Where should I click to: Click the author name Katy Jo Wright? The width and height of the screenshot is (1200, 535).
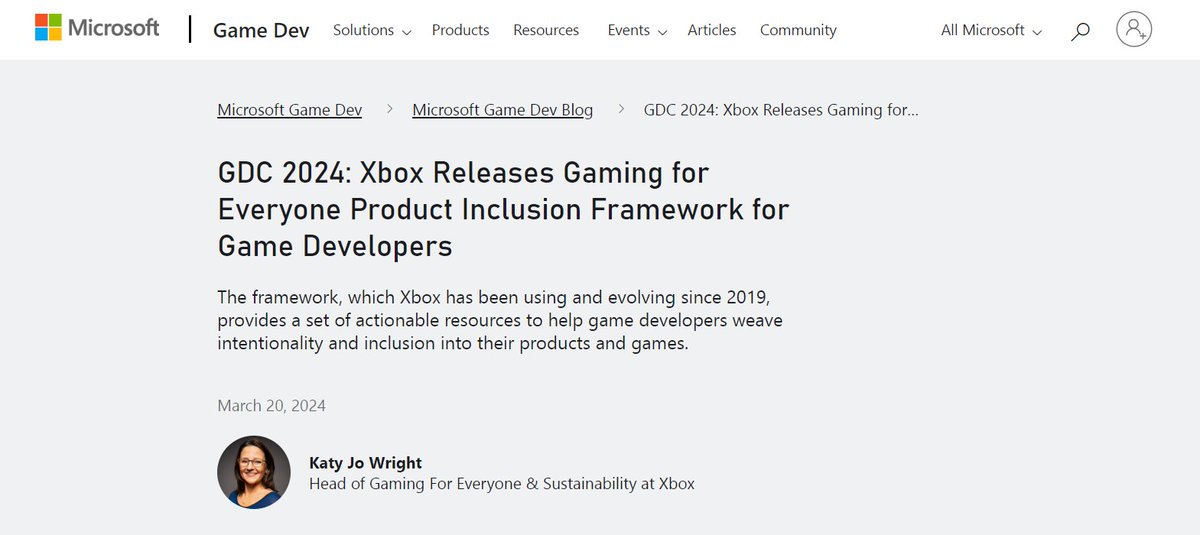tap(366, 463)
